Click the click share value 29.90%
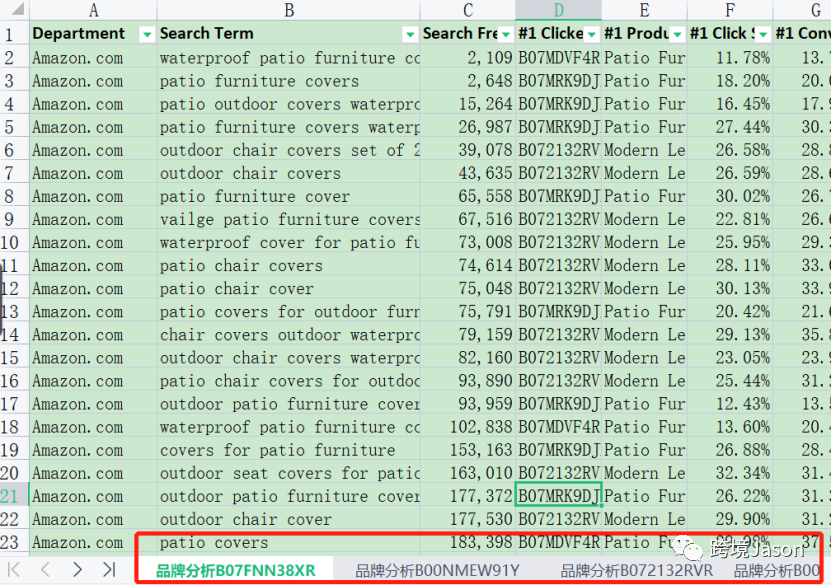This screenshot has height=585, width=831. (743, 520)
